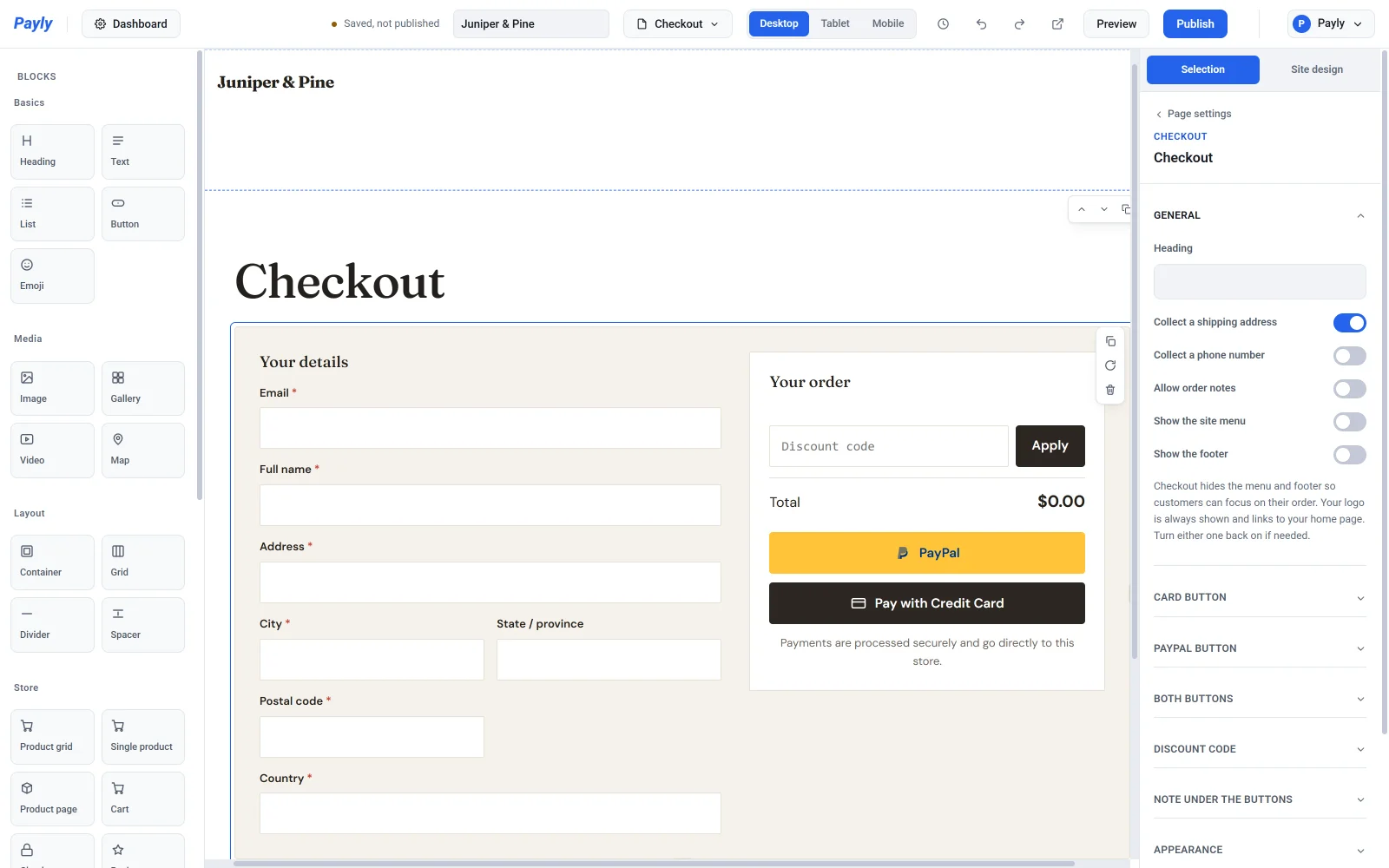Reset the checkout block with refresh icon

click(x=1110, y=365)
